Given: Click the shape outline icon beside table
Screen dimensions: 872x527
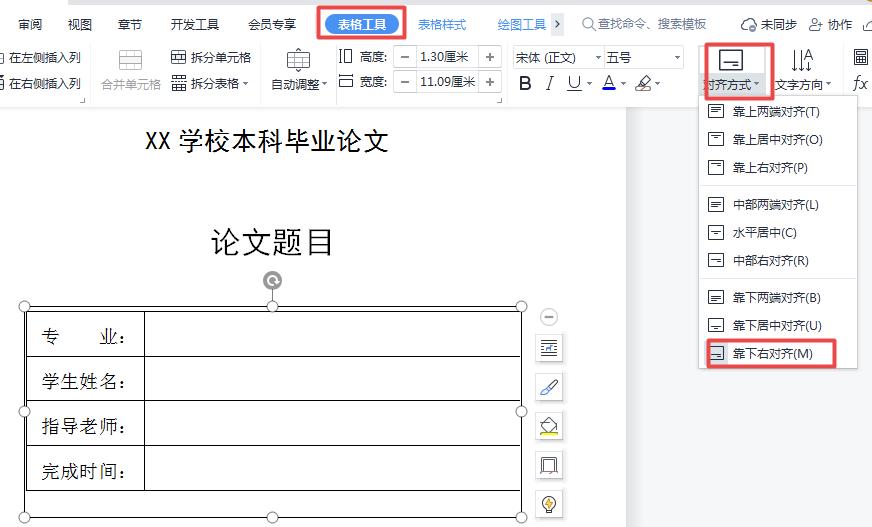Looking at the screenshot, I should pos(549,465).
